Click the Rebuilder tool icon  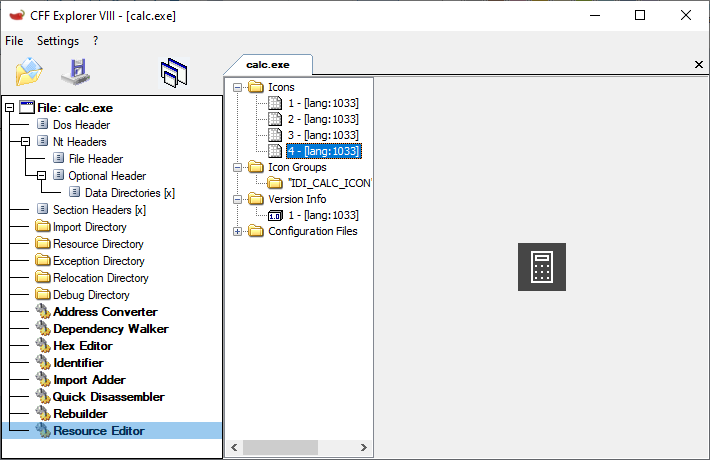[43, 413]
